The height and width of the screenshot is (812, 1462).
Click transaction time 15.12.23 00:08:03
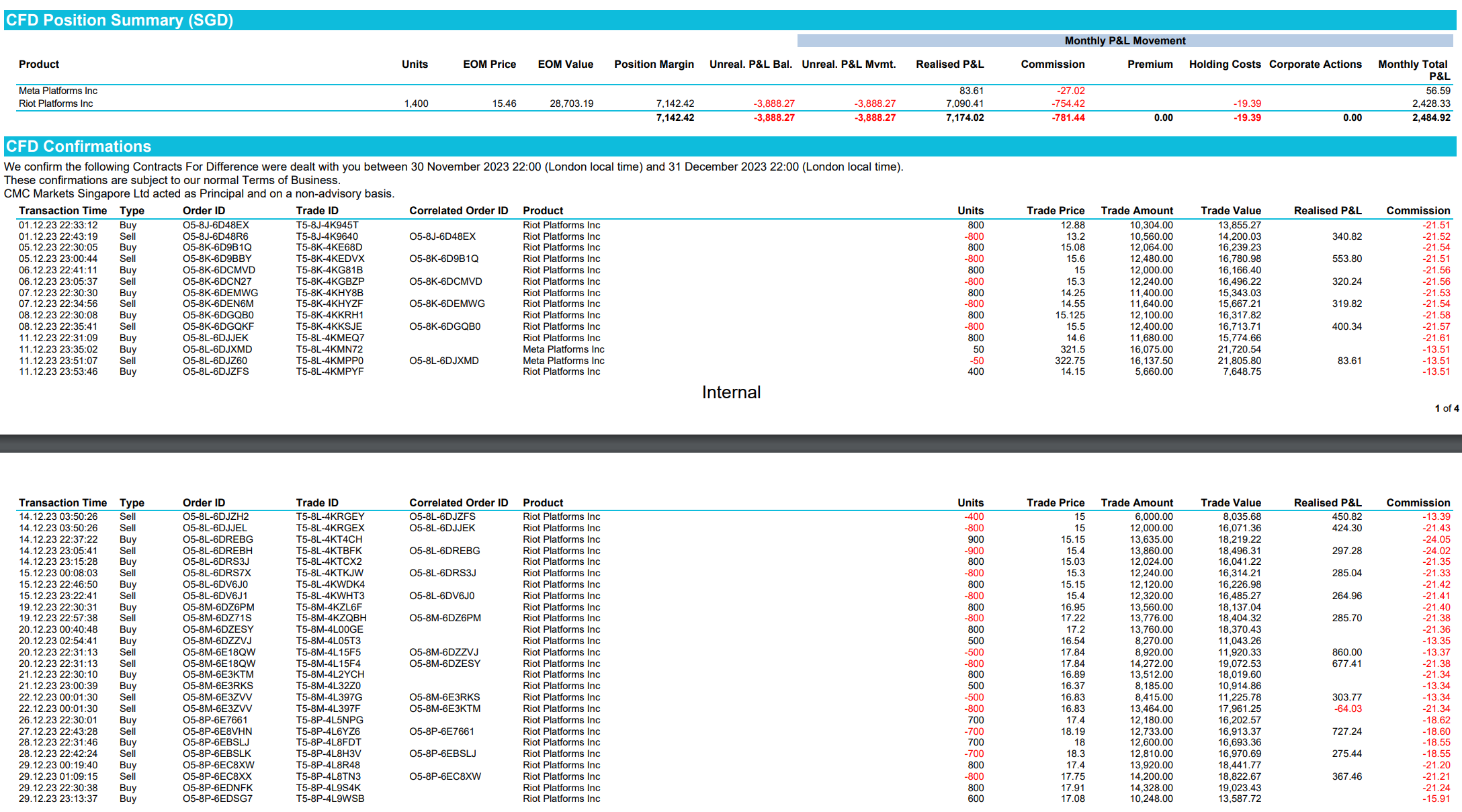[x=58, y=573]
